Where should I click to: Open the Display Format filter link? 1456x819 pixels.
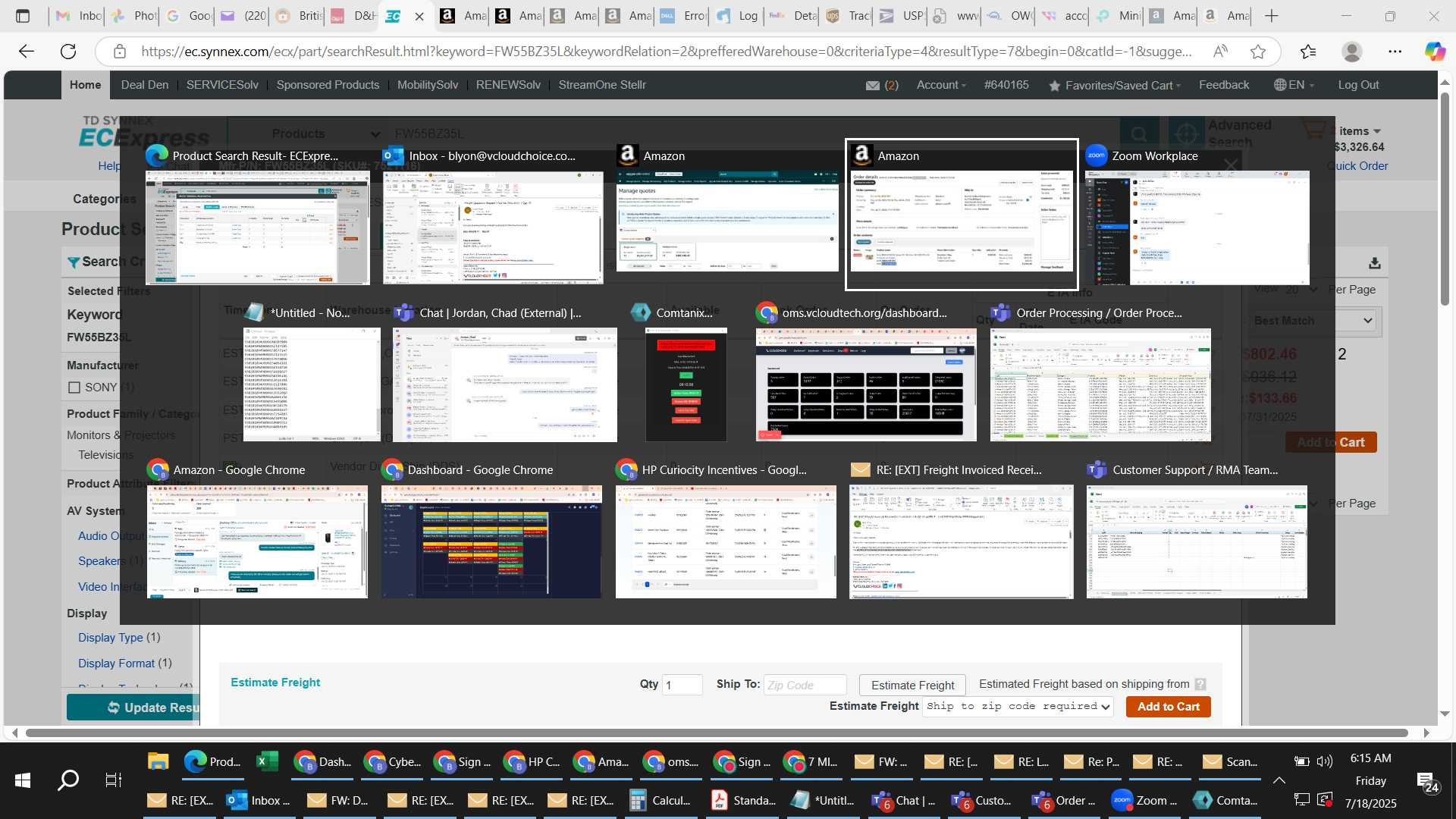point(117,663)
